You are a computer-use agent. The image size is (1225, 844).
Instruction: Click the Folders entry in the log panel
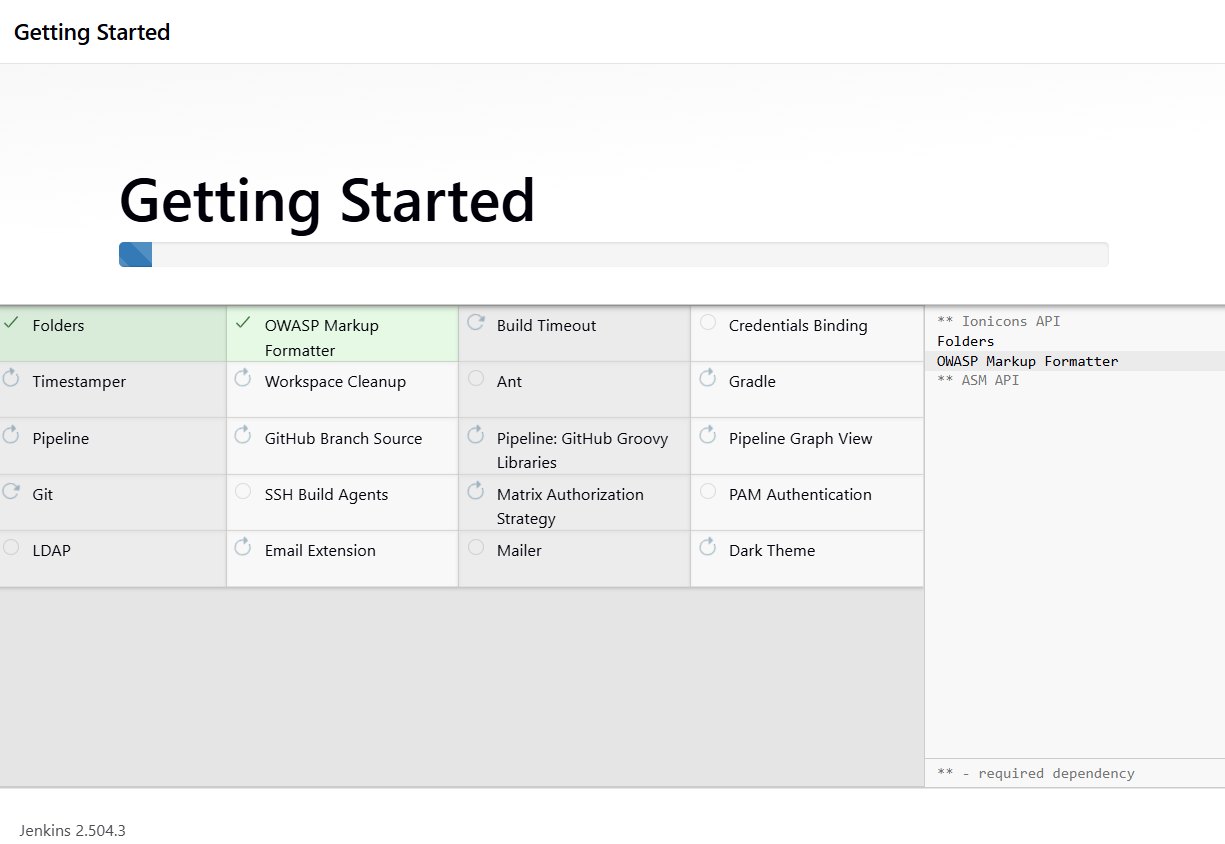click(965, 341)
